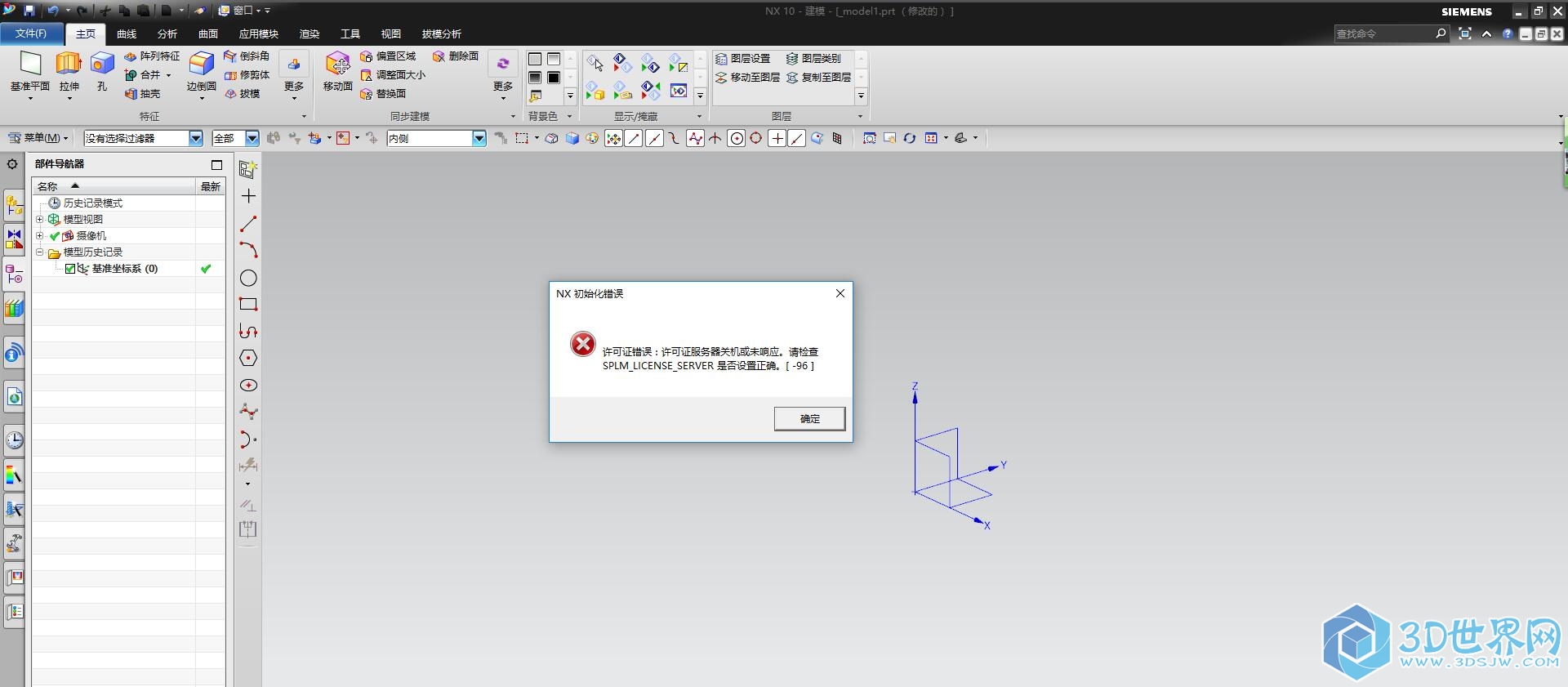Viewport: 1568px width, 687px height.
Task: Select the 倒斜角 chamfer command
Action: click(x=247, y=56)
